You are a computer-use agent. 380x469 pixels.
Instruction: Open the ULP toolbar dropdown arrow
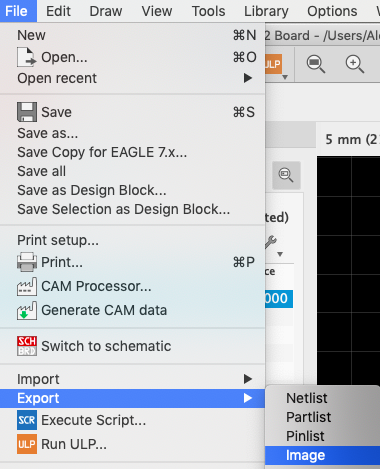(x=285, y=77)
